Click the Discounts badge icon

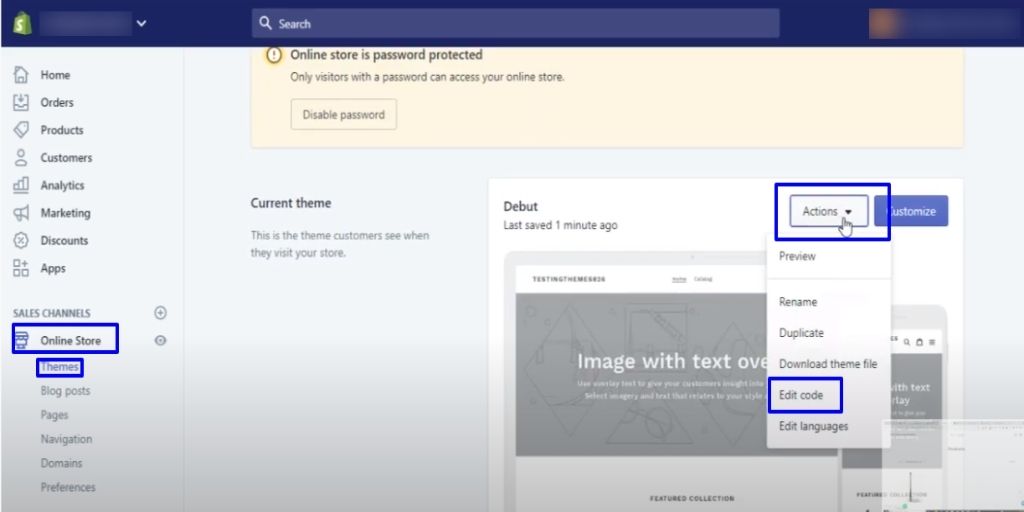click(x=21, y=240)
